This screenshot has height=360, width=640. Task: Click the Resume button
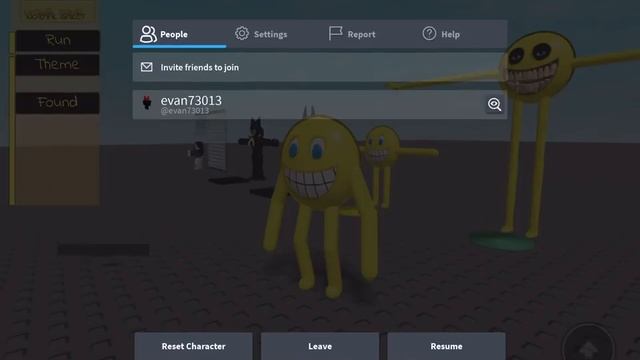[x=446, y=346]
